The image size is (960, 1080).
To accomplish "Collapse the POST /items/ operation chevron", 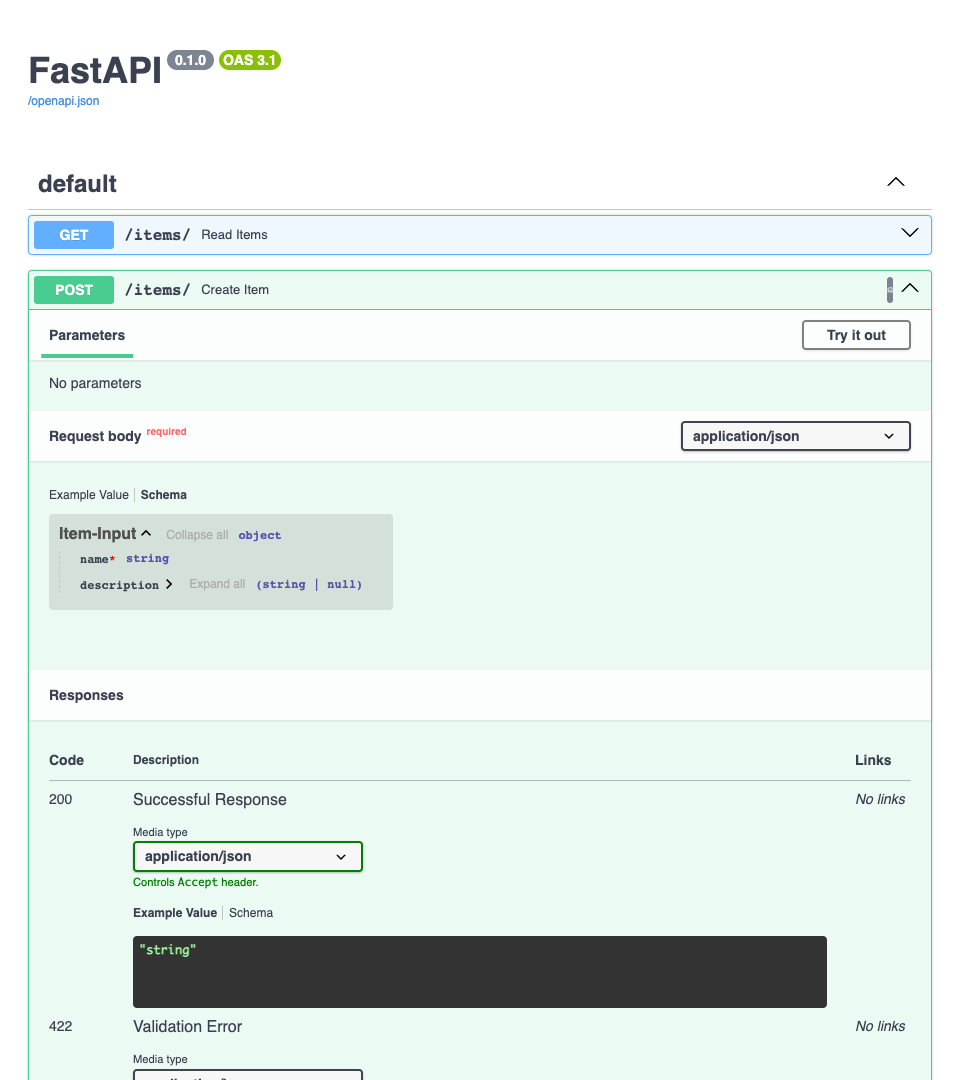I will pos(909,289).
